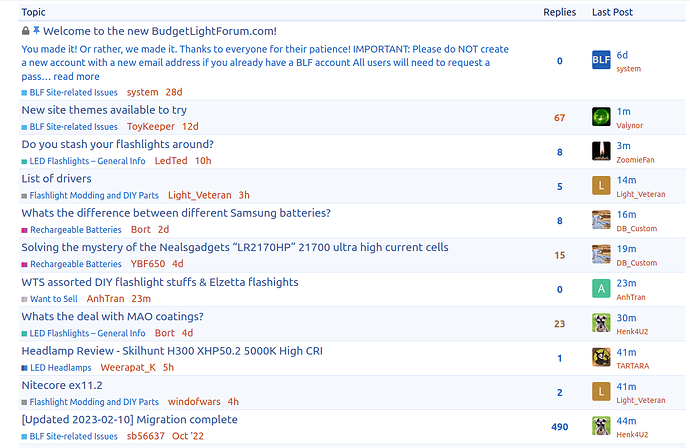This screenshot has width=690, height=448.
Task: Sort by Topic column header
Action: [33, 12]
